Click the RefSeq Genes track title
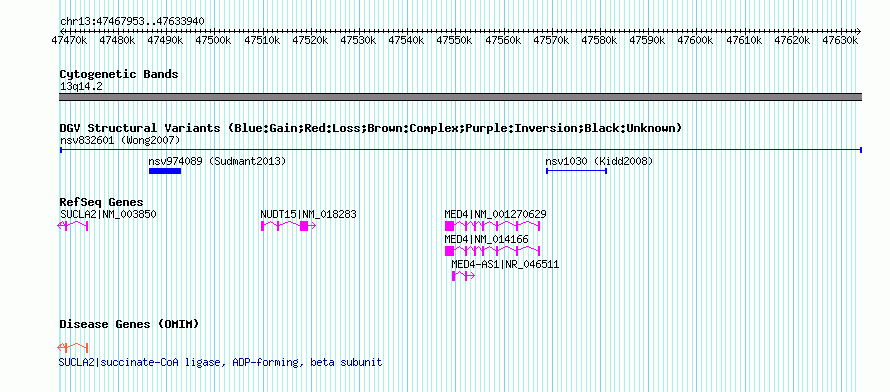 [102, 202]
